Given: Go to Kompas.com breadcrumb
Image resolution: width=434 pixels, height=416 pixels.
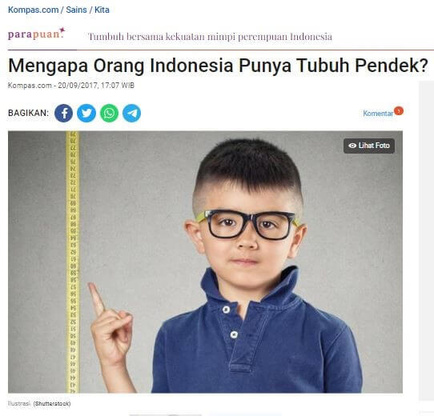Looking at the screenshot, I should pos(33,10).
